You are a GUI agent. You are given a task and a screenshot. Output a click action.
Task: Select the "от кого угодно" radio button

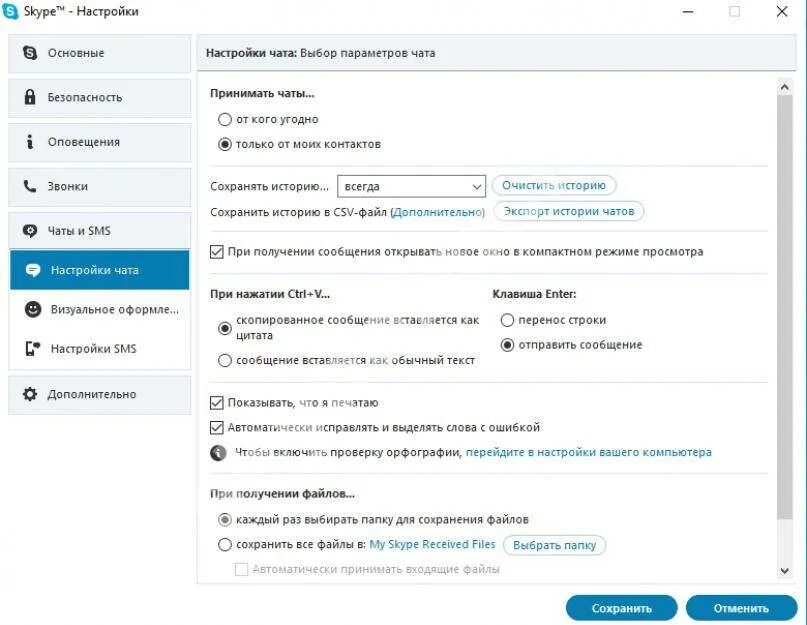pos(225,119)
